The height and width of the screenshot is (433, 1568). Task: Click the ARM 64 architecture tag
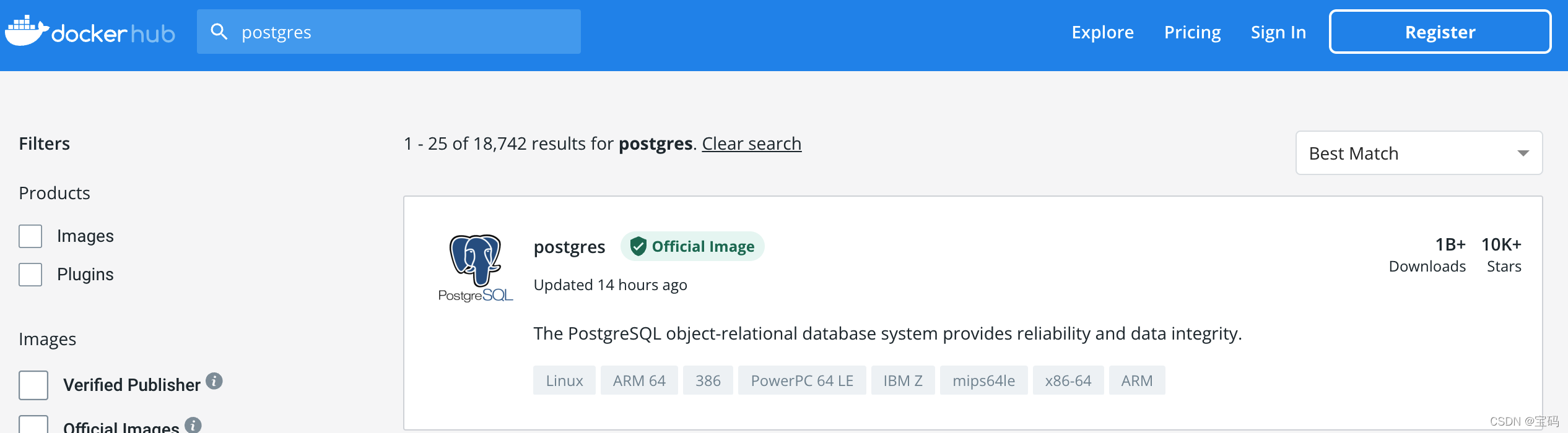point(639,380)
